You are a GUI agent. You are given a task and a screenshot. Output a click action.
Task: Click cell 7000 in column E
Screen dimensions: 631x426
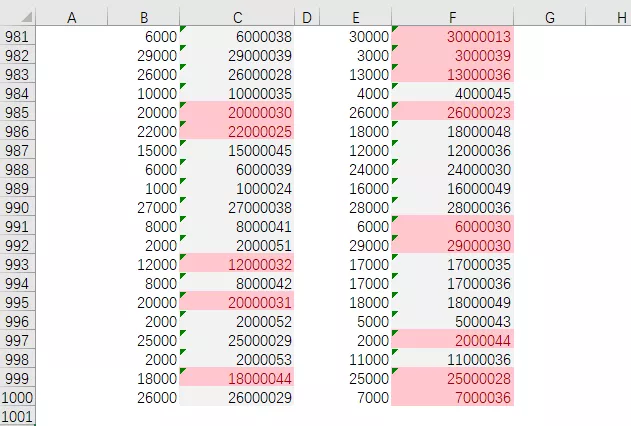click(x=355, y=397)
